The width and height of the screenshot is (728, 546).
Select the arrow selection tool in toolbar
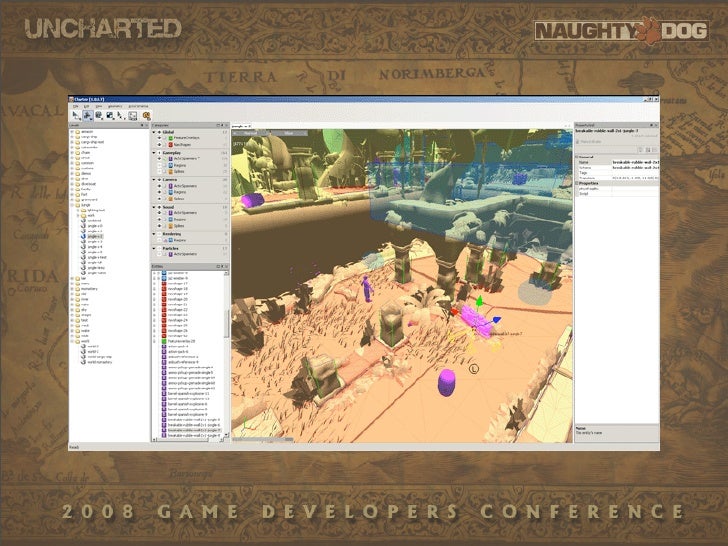76,116
